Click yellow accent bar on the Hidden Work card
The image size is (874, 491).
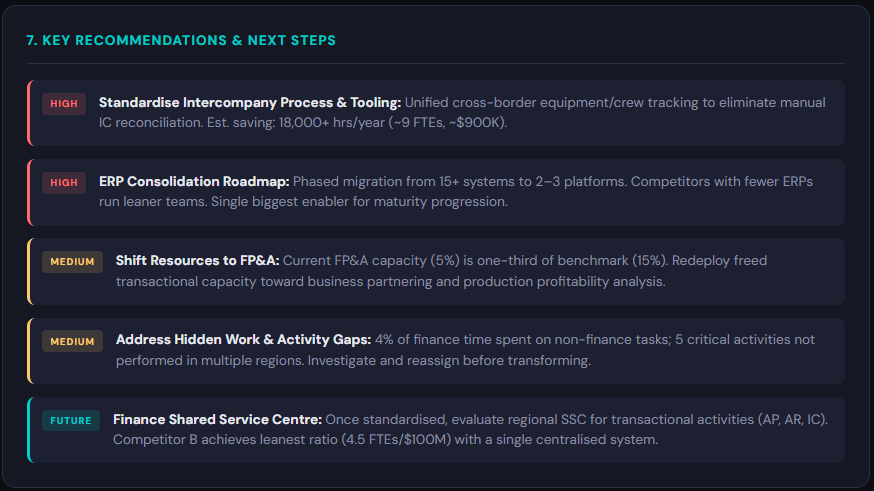point(28,351)
